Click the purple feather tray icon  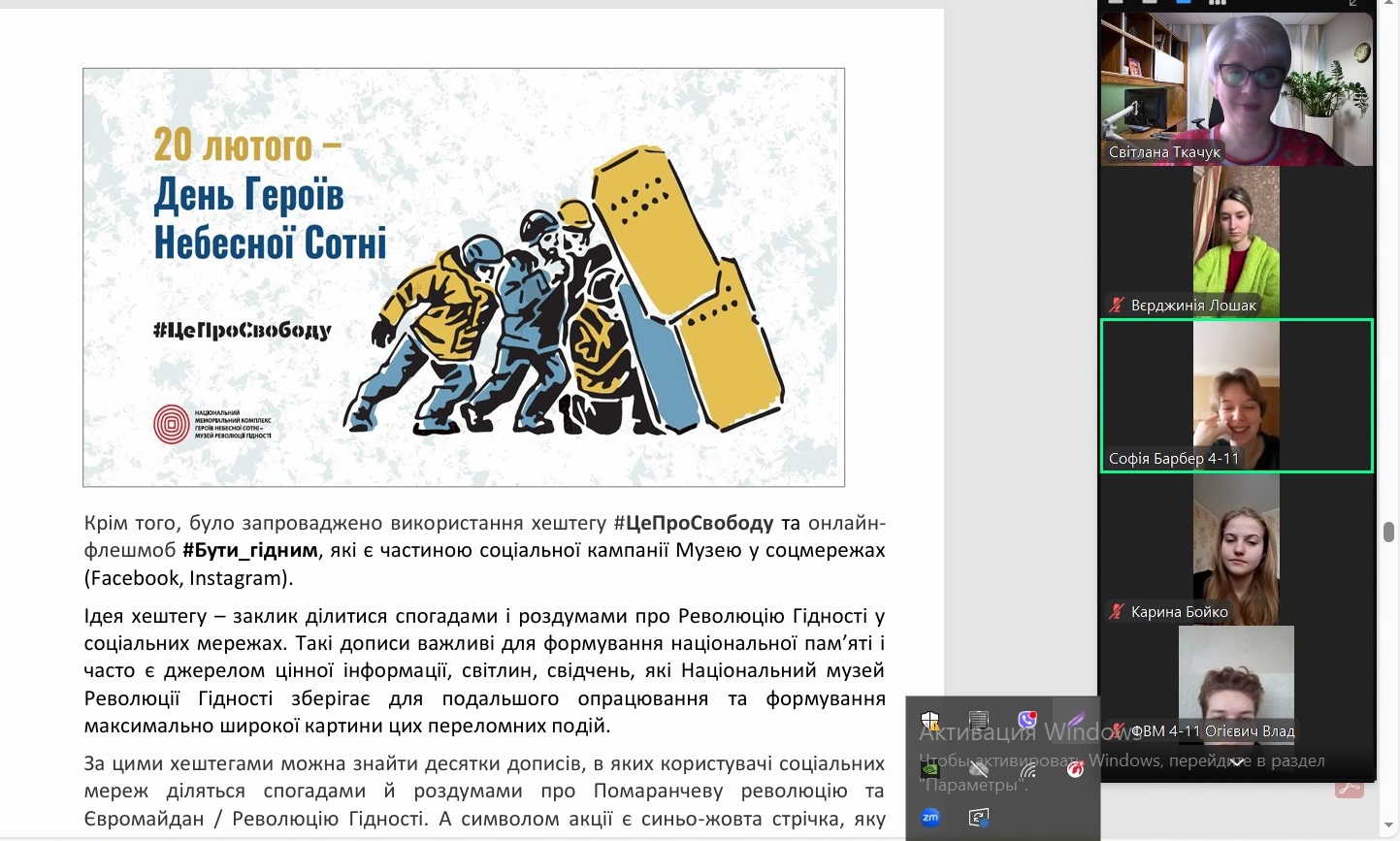pyautogui.click(x=1076, y=720)
